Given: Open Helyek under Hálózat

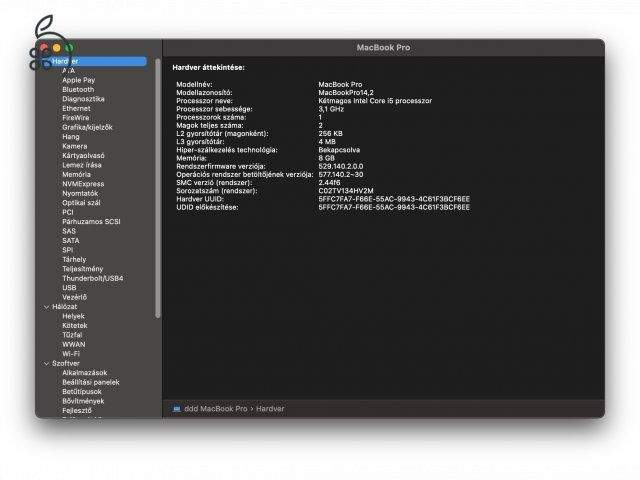Looking at the screenshot, I should (73, 316).
